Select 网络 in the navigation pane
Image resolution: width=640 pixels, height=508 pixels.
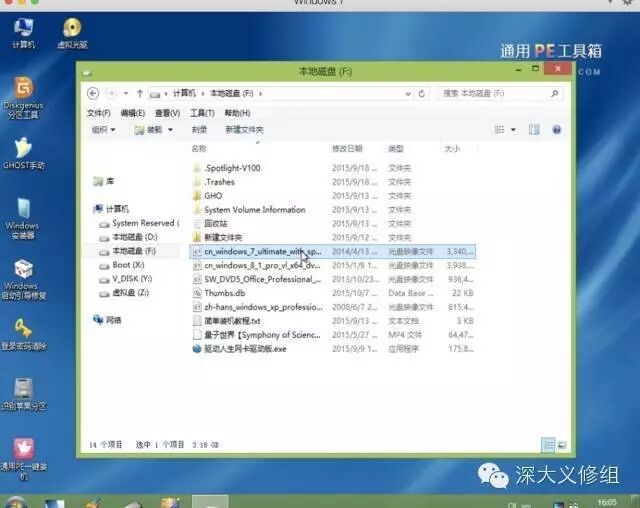tap(107, 320)
